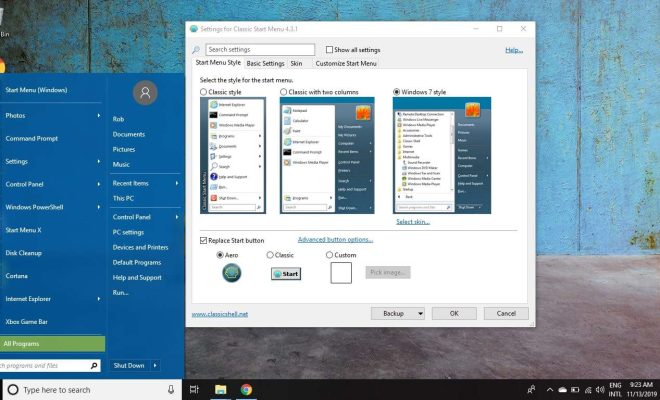Screen dimensions: 660x400
Task: Open Command Prompt from start menu
Action: pyautogui.click(x=32, y=139)
